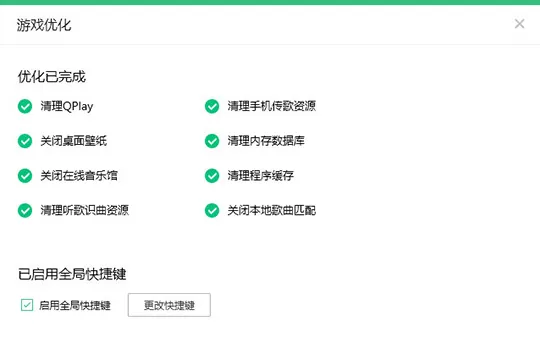Click the check icon next to 清理内存数据库
This screenshot has height=360, width=540.
(212, 141)
